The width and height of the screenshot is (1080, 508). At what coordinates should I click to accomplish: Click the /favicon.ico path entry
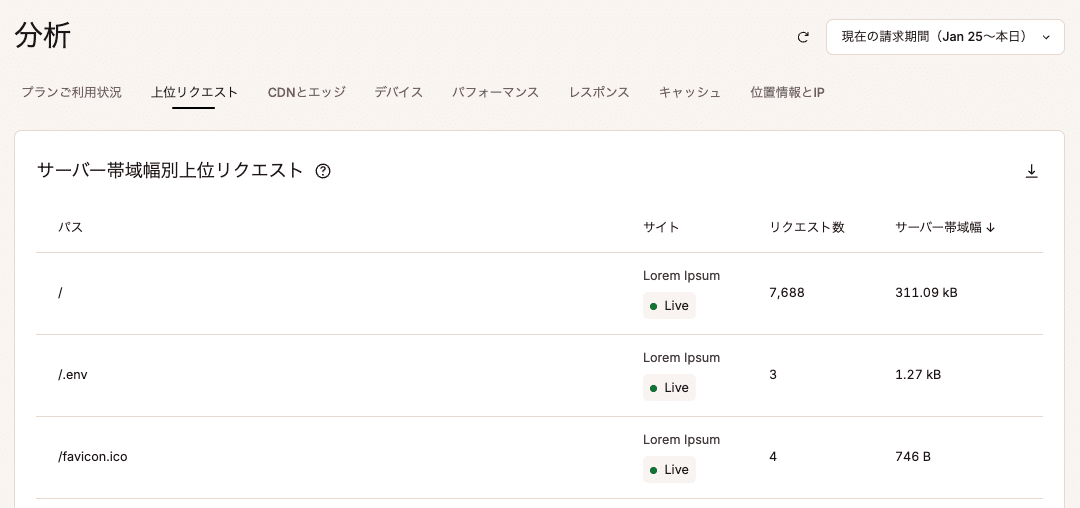pos(93,457)
